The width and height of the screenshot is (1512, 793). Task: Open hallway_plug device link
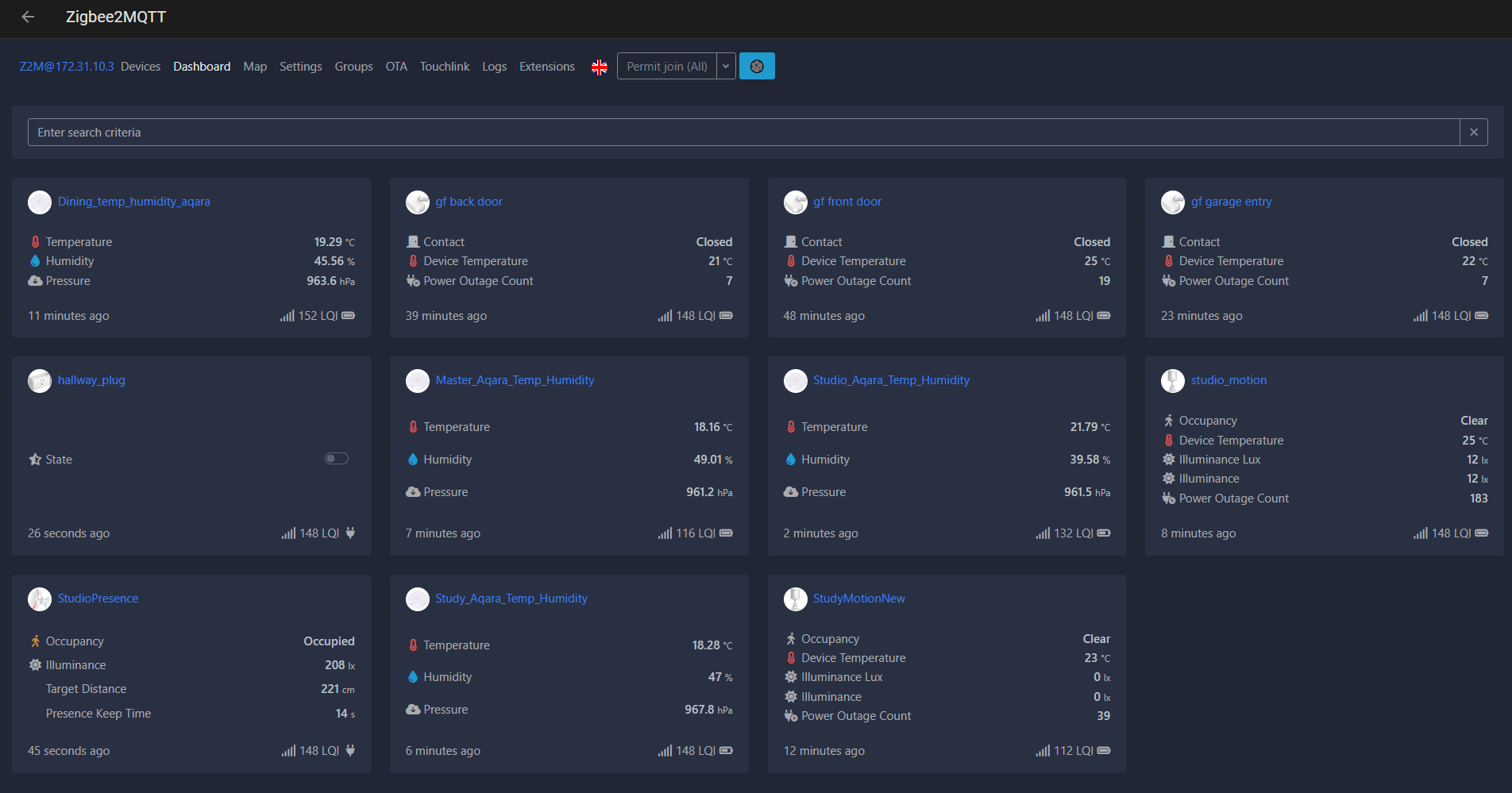91,380
